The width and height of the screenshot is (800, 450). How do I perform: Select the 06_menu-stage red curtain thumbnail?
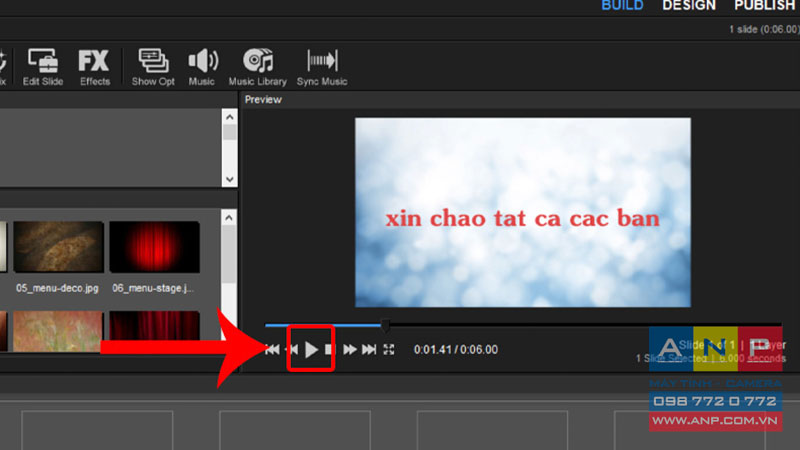154,247
